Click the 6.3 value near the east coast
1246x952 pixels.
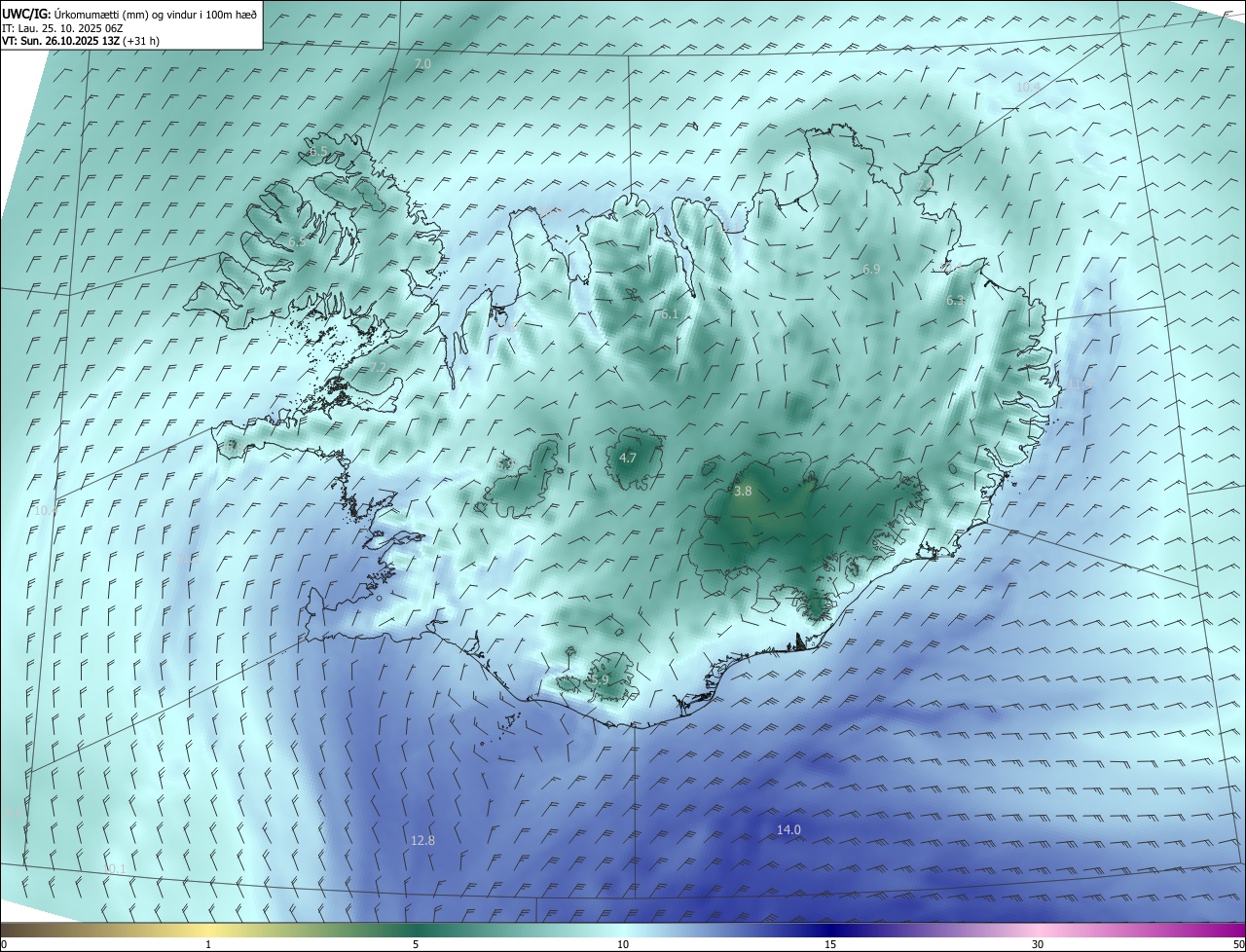tap(955, 301)
